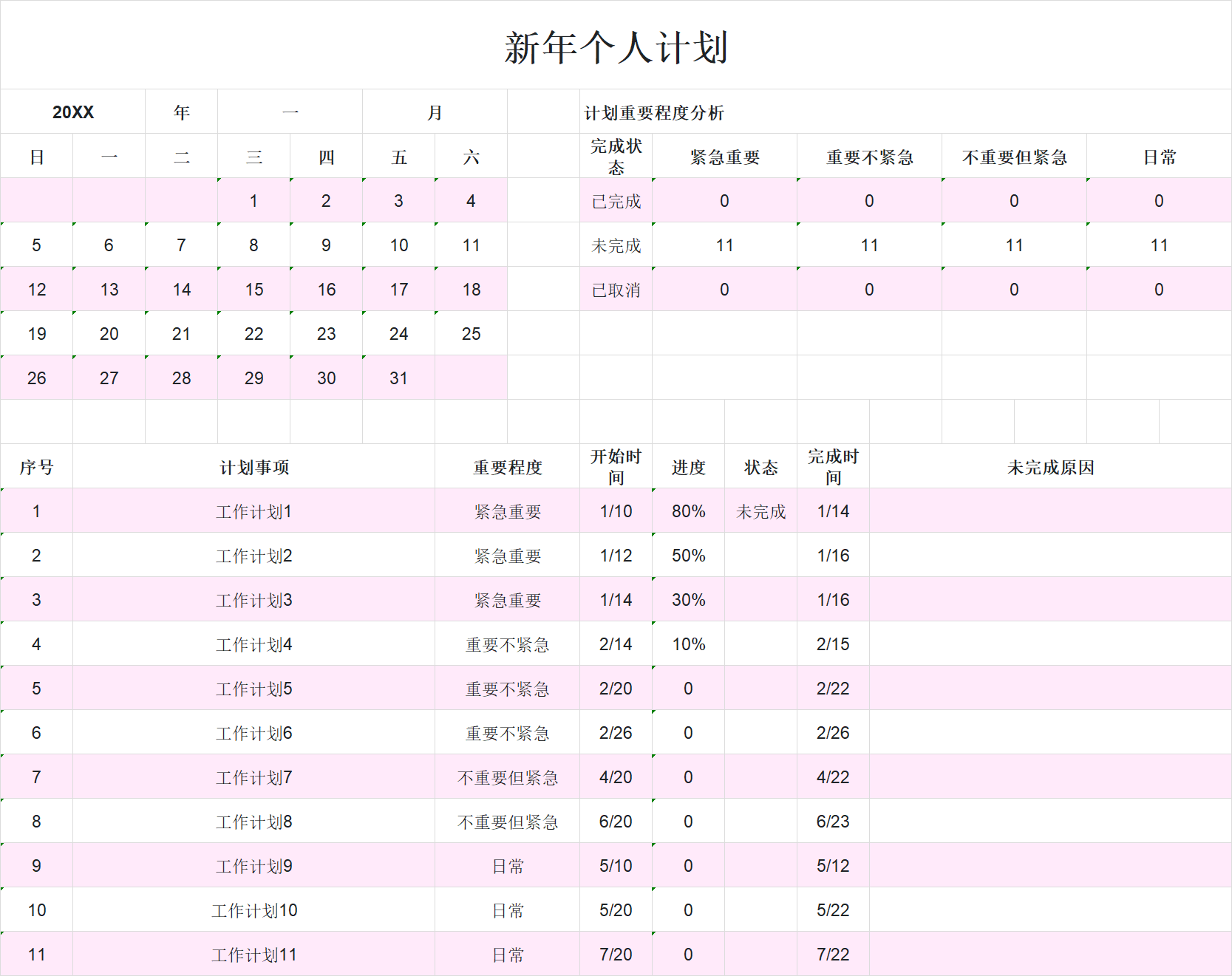Click the 未完成原因 column header
The image size is (1232, 976).
tap(1049, 466)
